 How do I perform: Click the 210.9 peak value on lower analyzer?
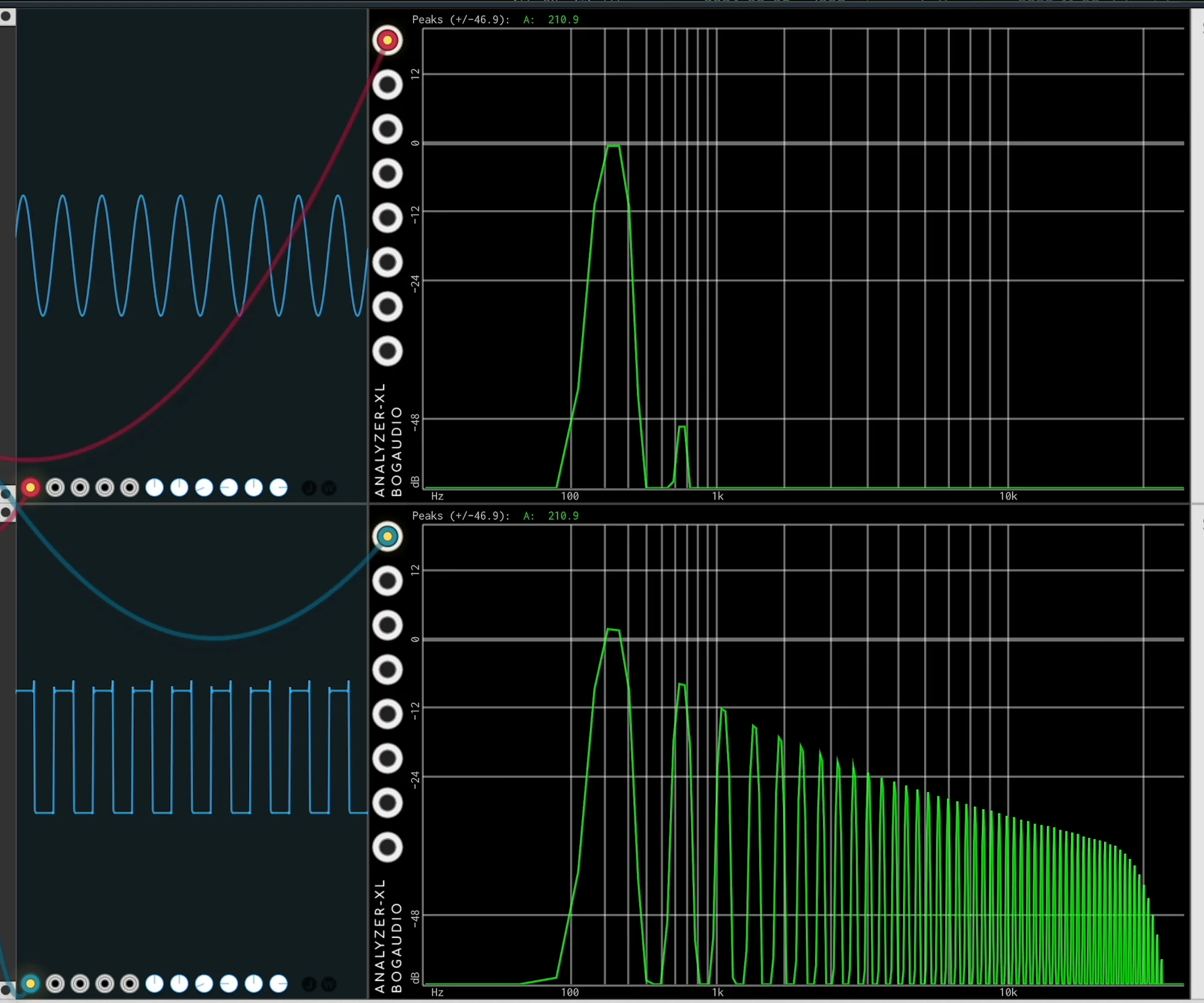coord(563,516)
